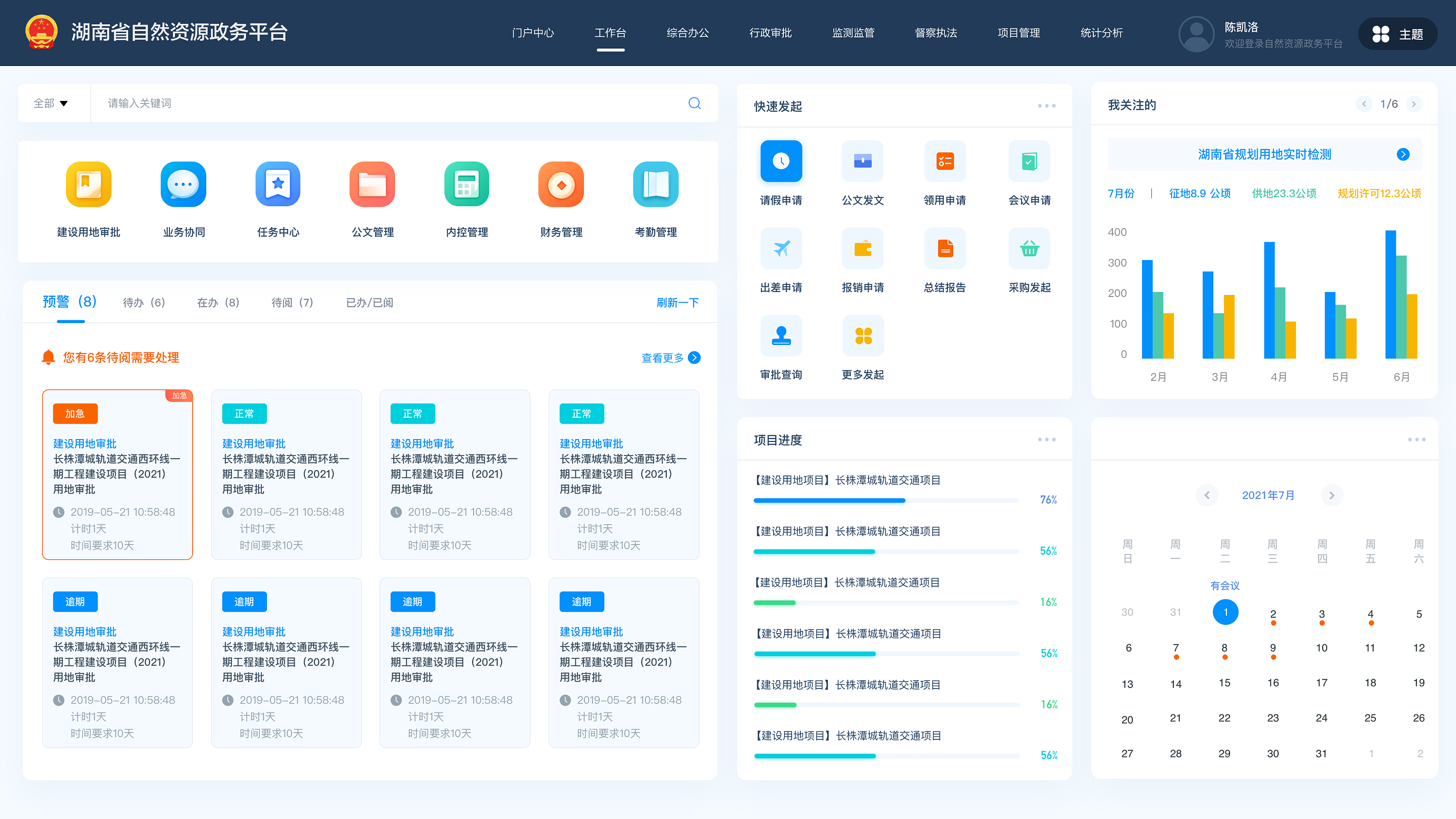Go to next page in 我关注的
The width and height of the screenshot is (1456, 819).
click(x=1414, y=104)
